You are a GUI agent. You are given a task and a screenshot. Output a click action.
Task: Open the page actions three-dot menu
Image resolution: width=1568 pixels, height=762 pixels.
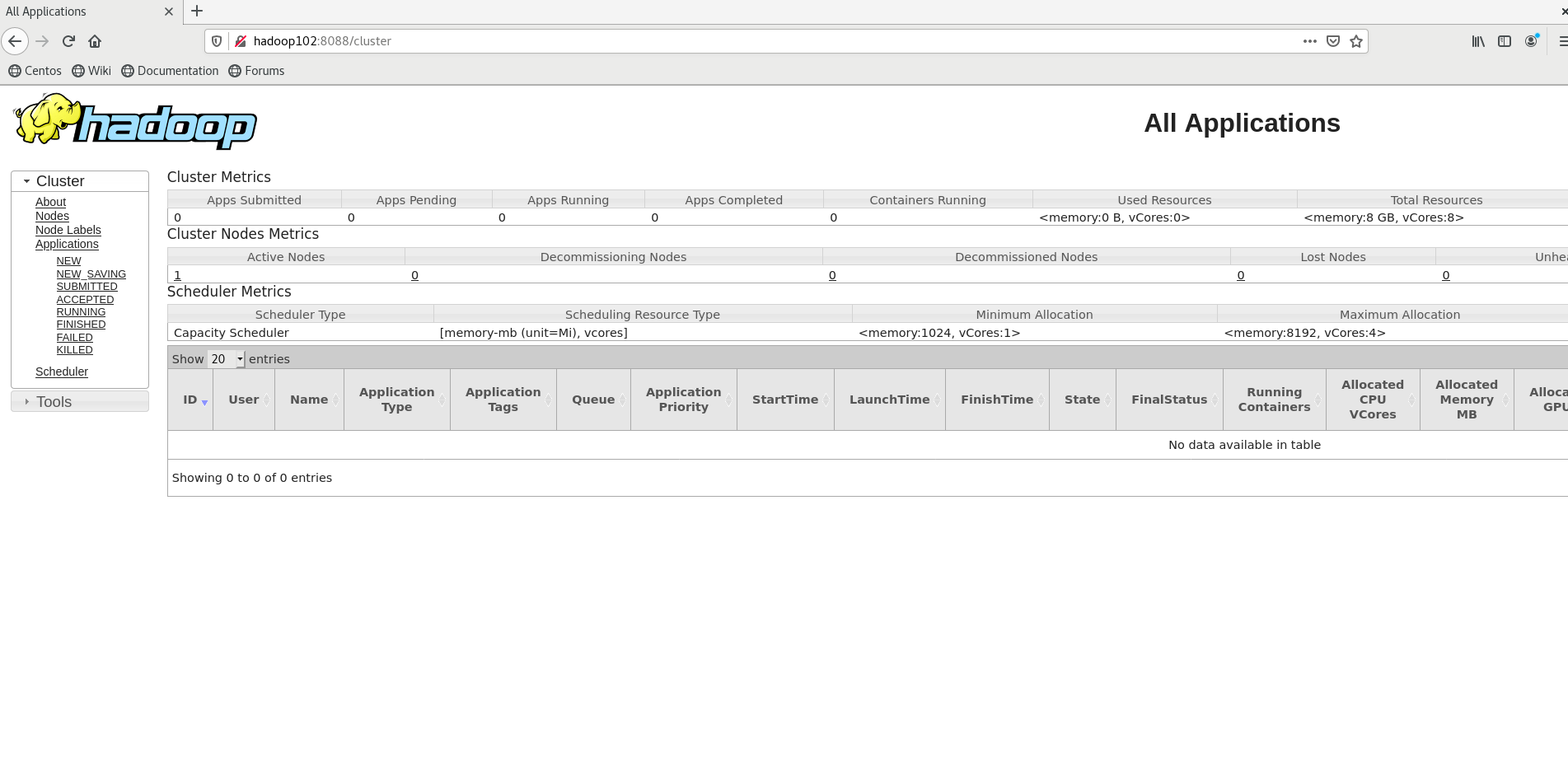(1309, 41)
